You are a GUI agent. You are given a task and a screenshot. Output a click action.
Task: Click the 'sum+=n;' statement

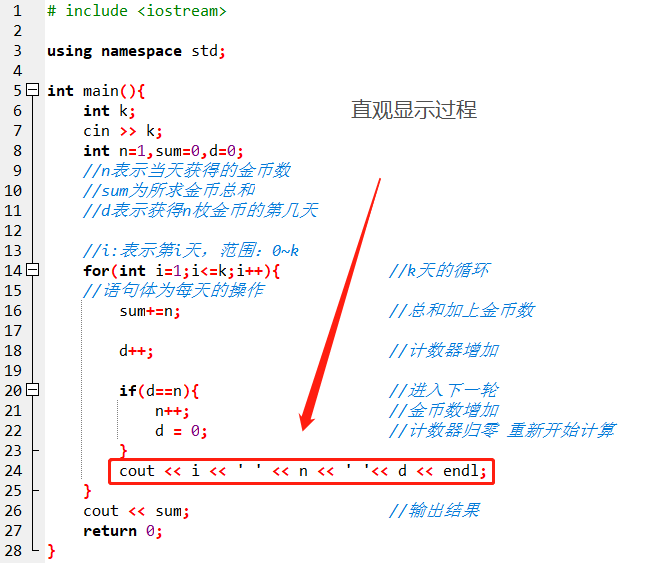point(150,311)
